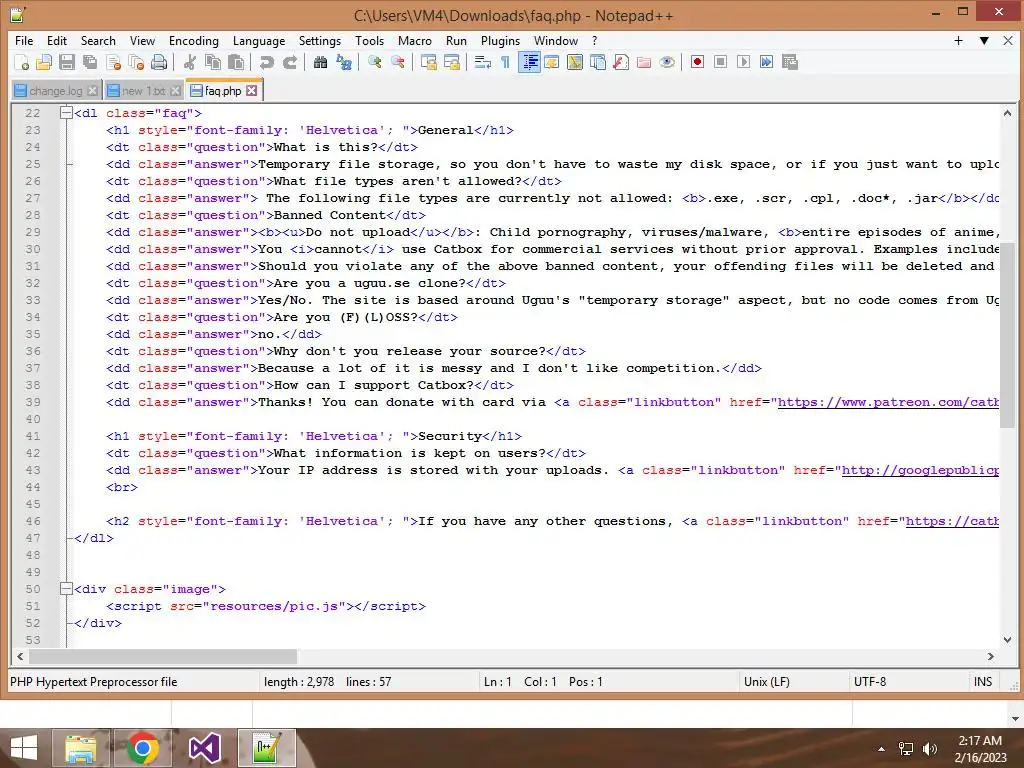Collapse the div class image fold marker
The image size is (1024, 768).
click(65, 588)
